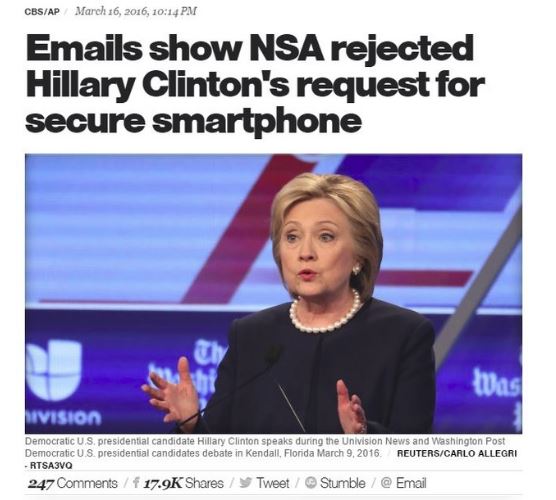The height and width of the screenshot is (500, 556).
Task: Click the CBS/AP byline
Action: [x=42, y=12]
